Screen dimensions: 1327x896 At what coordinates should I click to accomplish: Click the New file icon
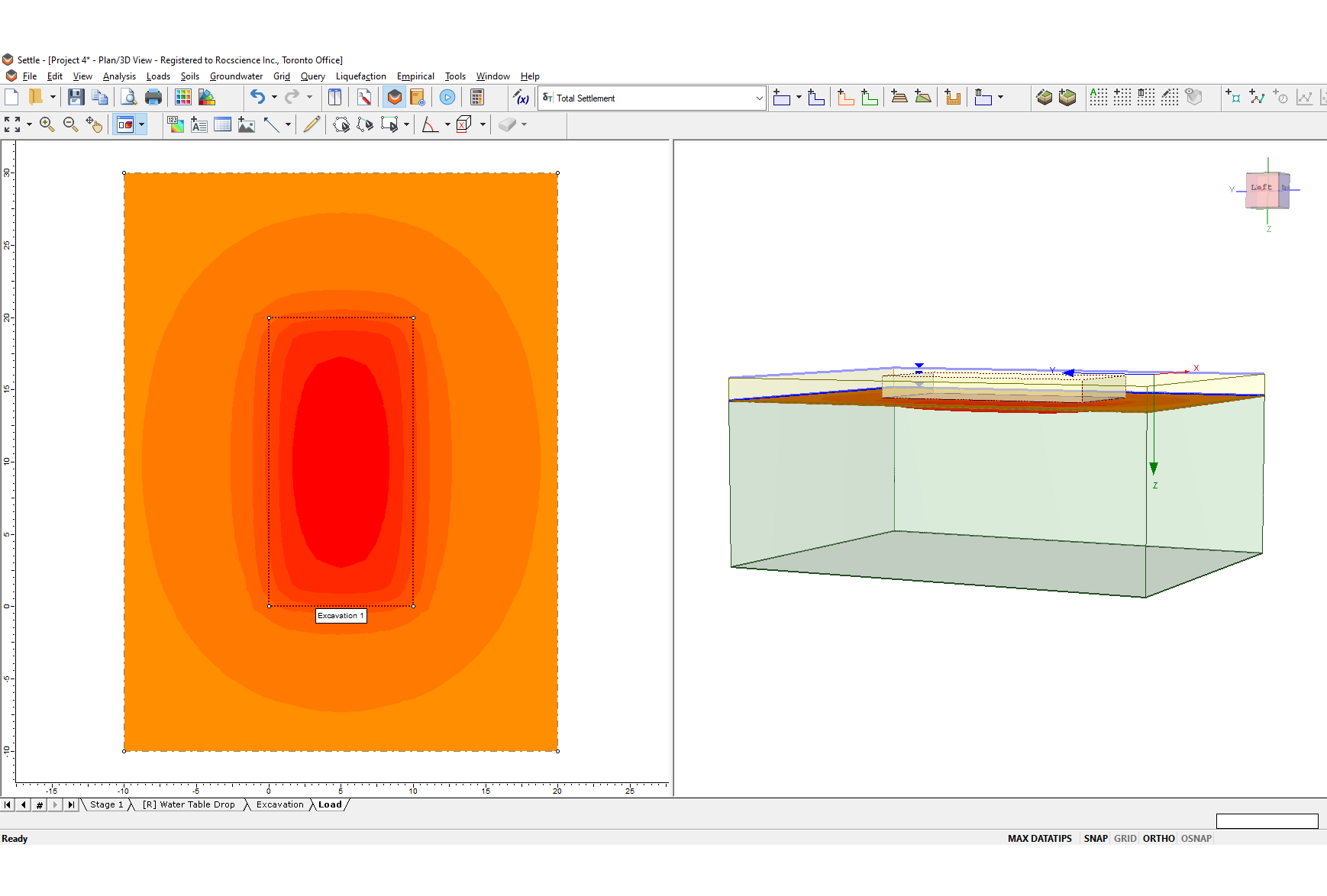point(11,97)
